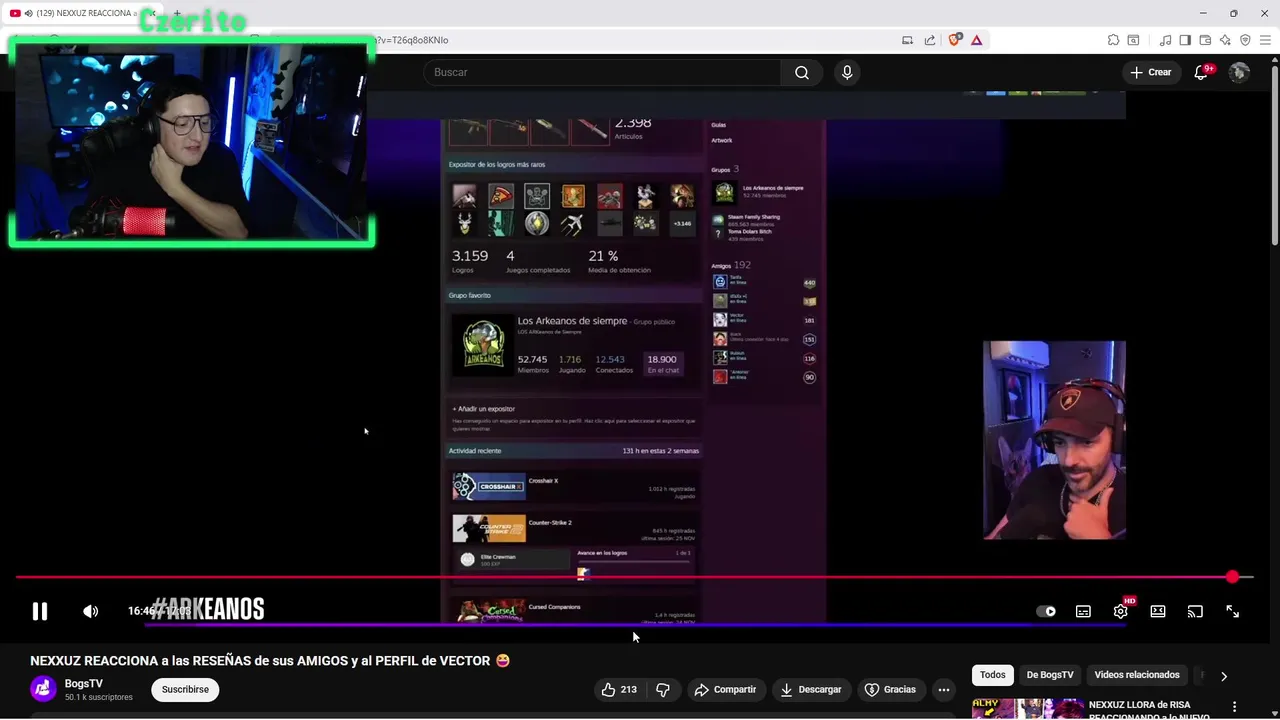Viewport: 1280px width, 720px height.
Task: Open Brave VPN shield icon
Action: coord(1245,40)
